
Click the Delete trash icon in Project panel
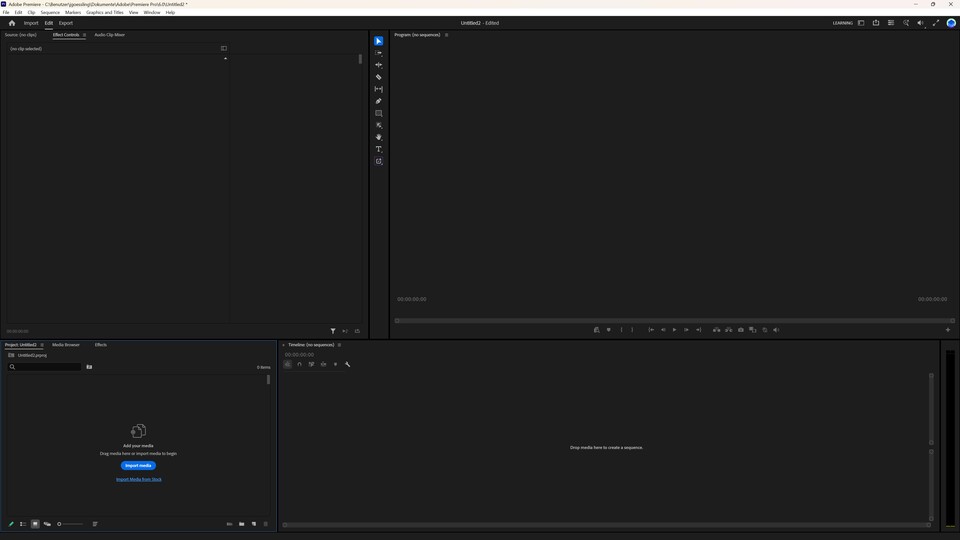[x=266, y=524]
